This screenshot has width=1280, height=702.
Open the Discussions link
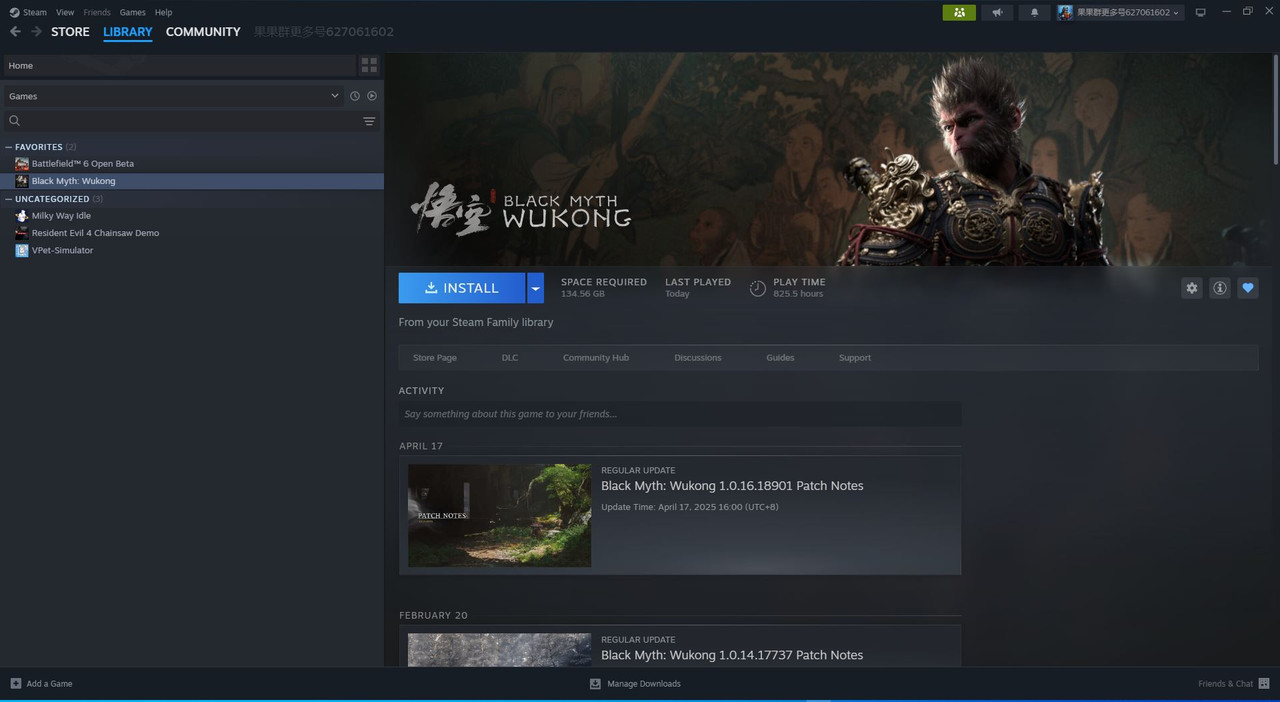point(698,358)
